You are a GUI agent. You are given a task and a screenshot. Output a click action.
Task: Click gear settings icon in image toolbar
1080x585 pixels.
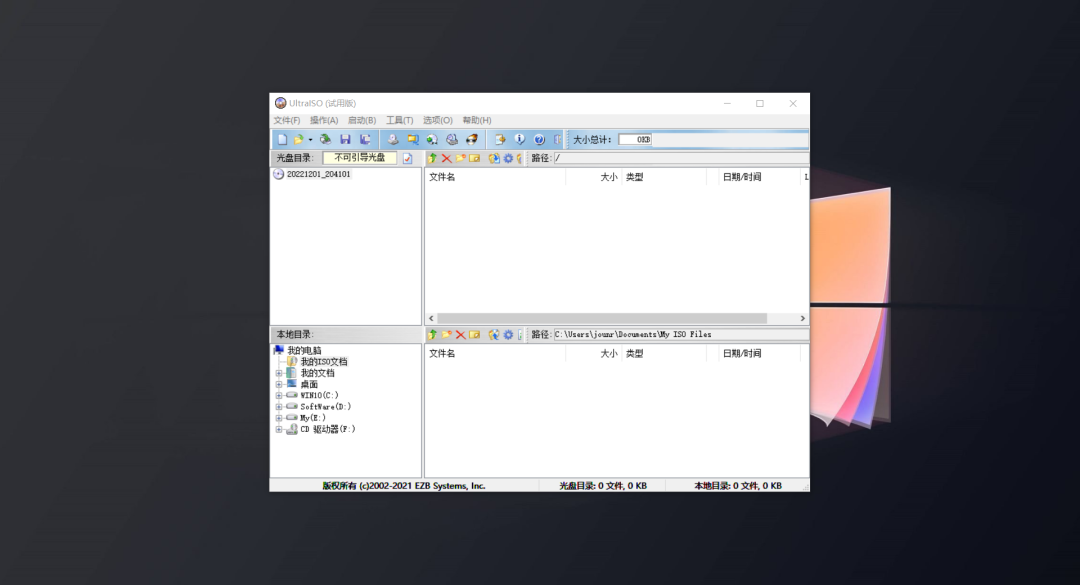point(508,158)
